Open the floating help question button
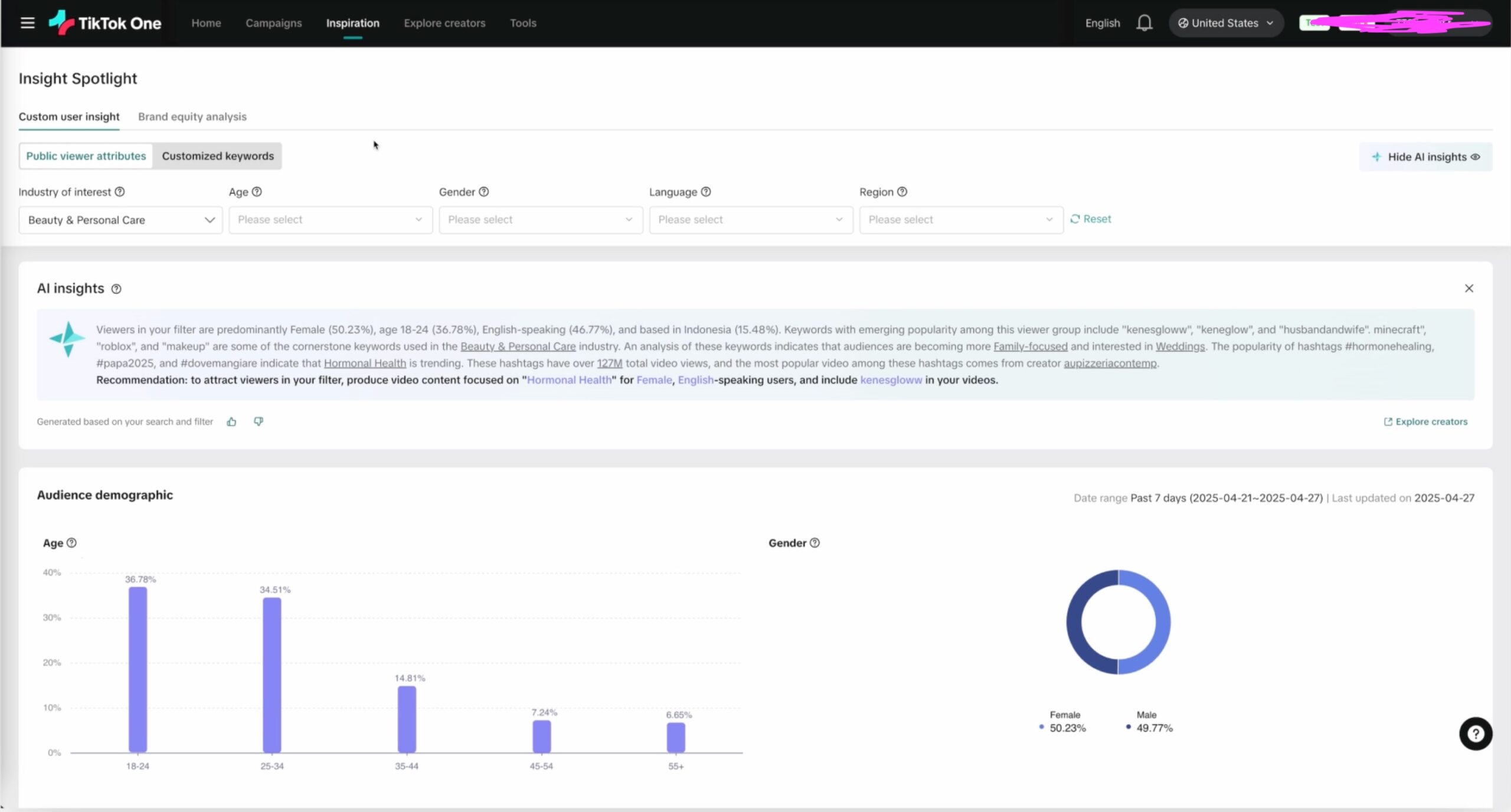The width and height of the screenshot is (1511, 812). pos(1475,734)
